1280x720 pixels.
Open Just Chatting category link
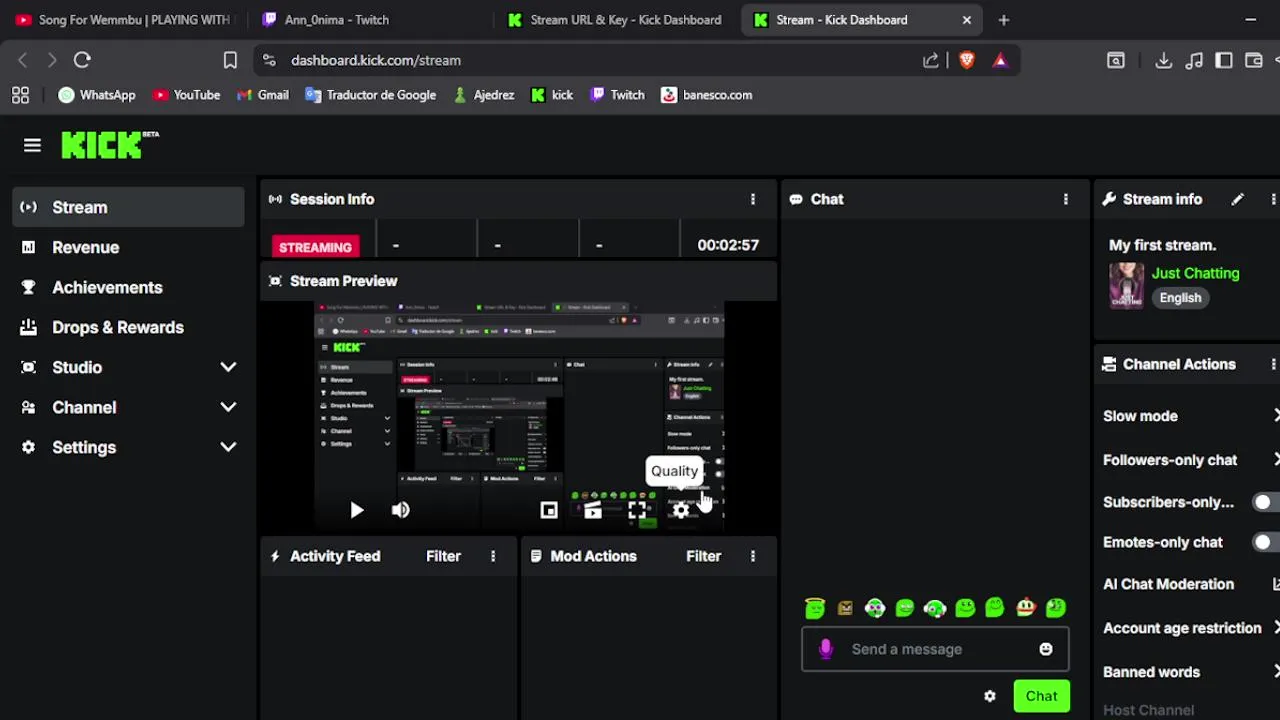[1195, 273]
